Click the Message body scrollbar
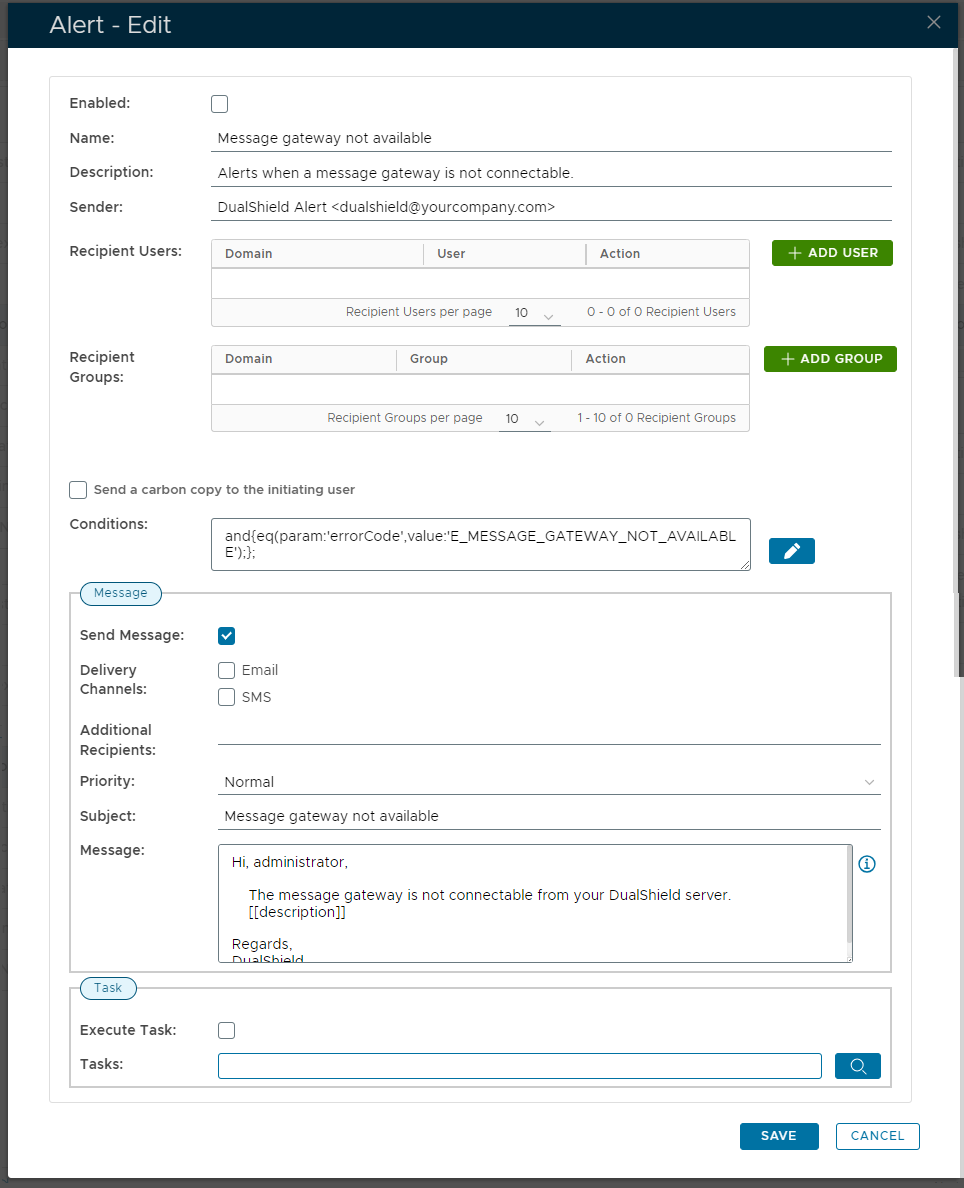Image resolution: width=964 pixels, height=1188 pixels. coord(850,895)
